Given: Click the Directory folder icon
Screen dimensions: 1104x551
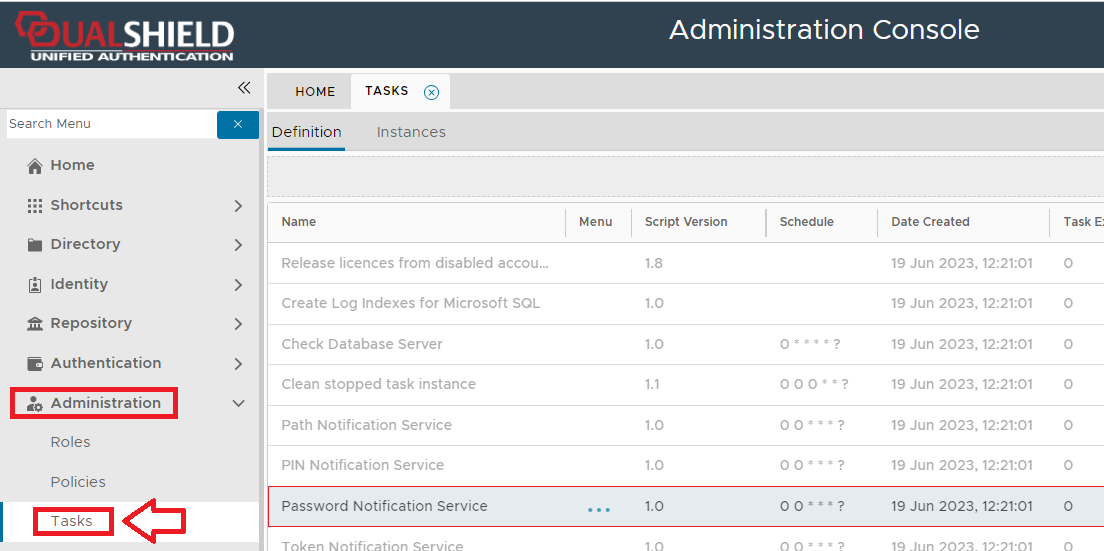Looking at the screenshot, I should pos(35,245).
